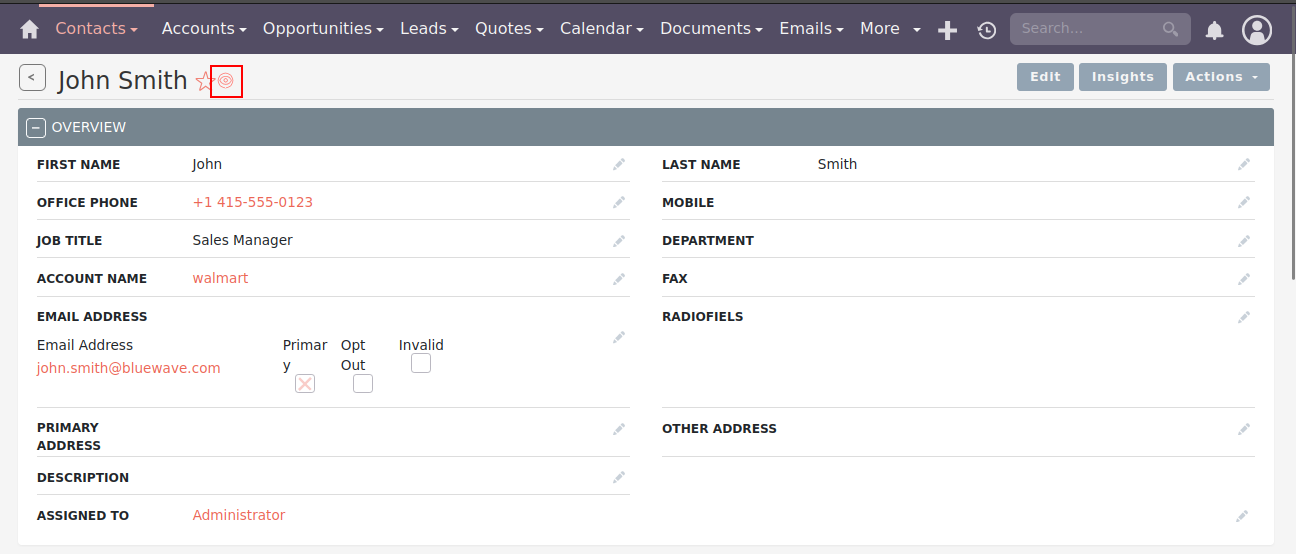Open recently viewed history icon
Viewport: 1296px width, 554px height.
click(986, 31)
